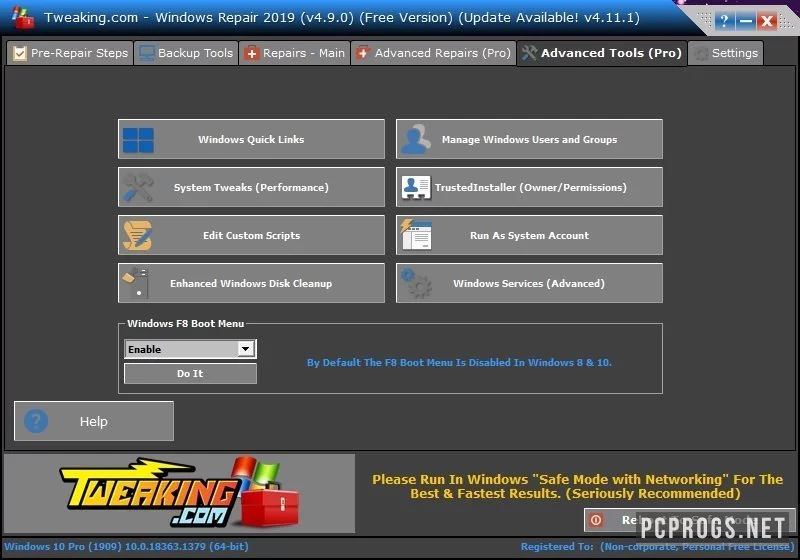Switch to the Backup Tools tab

[186, 53]
